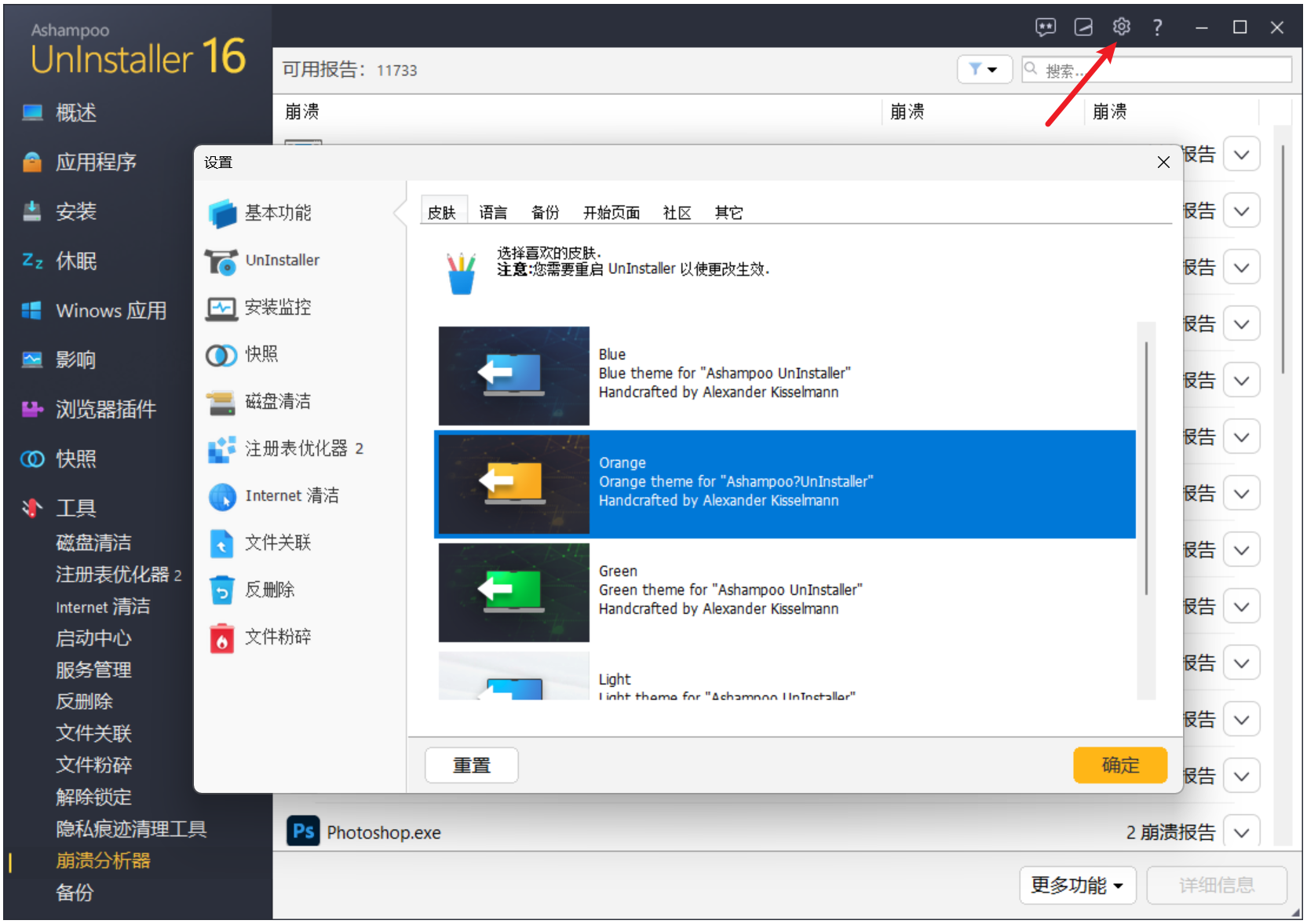
Task: Click the 工具 tools icon in the sidebar
Action: coord(32,508)
